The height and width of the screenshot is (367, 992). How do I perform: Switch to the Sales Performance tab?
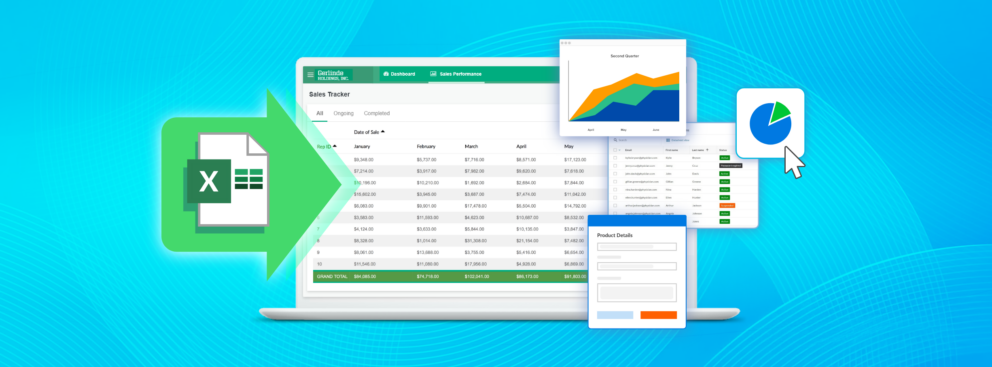pos(456,74)
